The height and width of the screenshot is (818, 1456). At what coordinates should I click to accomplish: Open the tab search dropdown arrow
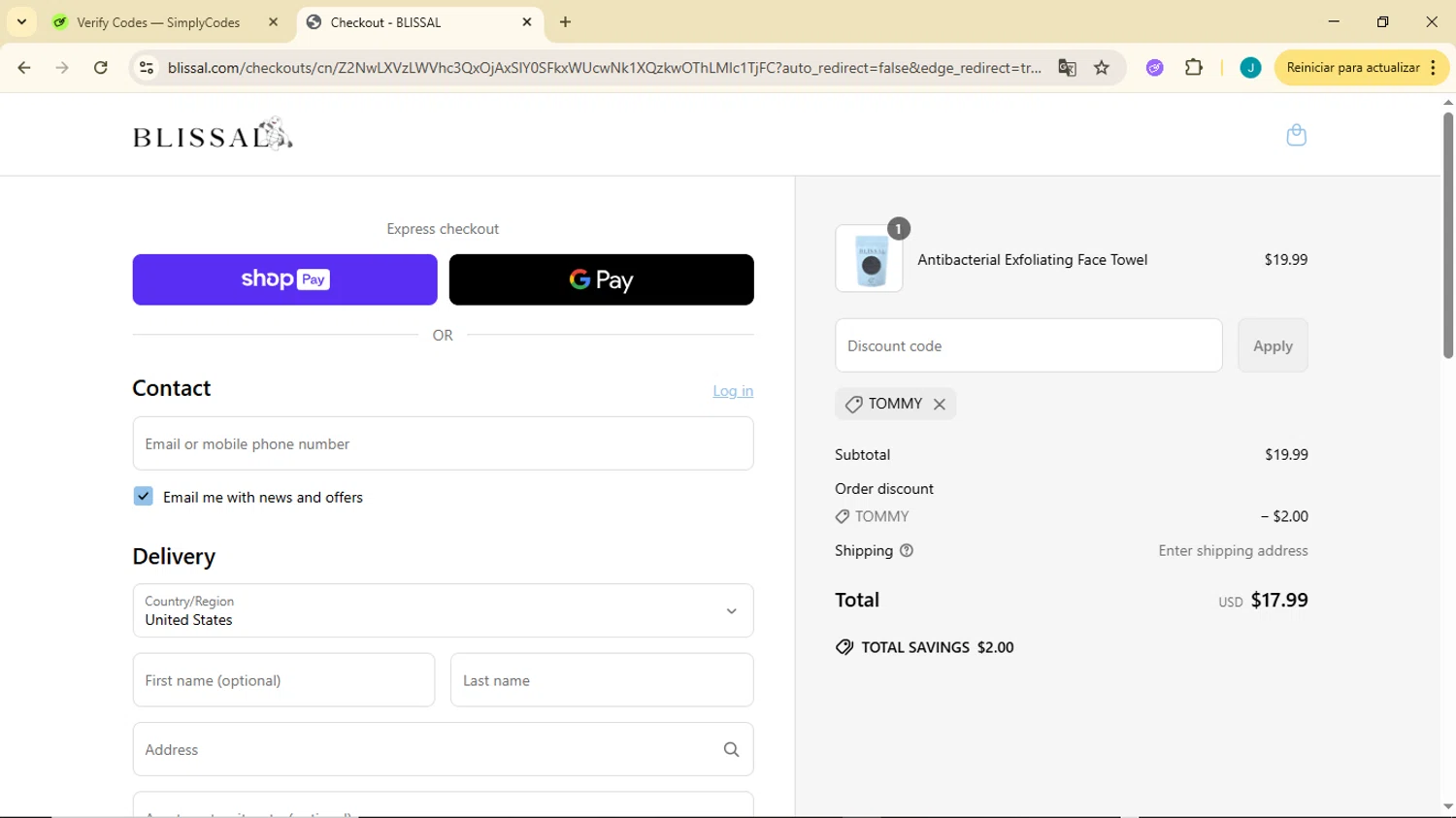pos(21,21)
